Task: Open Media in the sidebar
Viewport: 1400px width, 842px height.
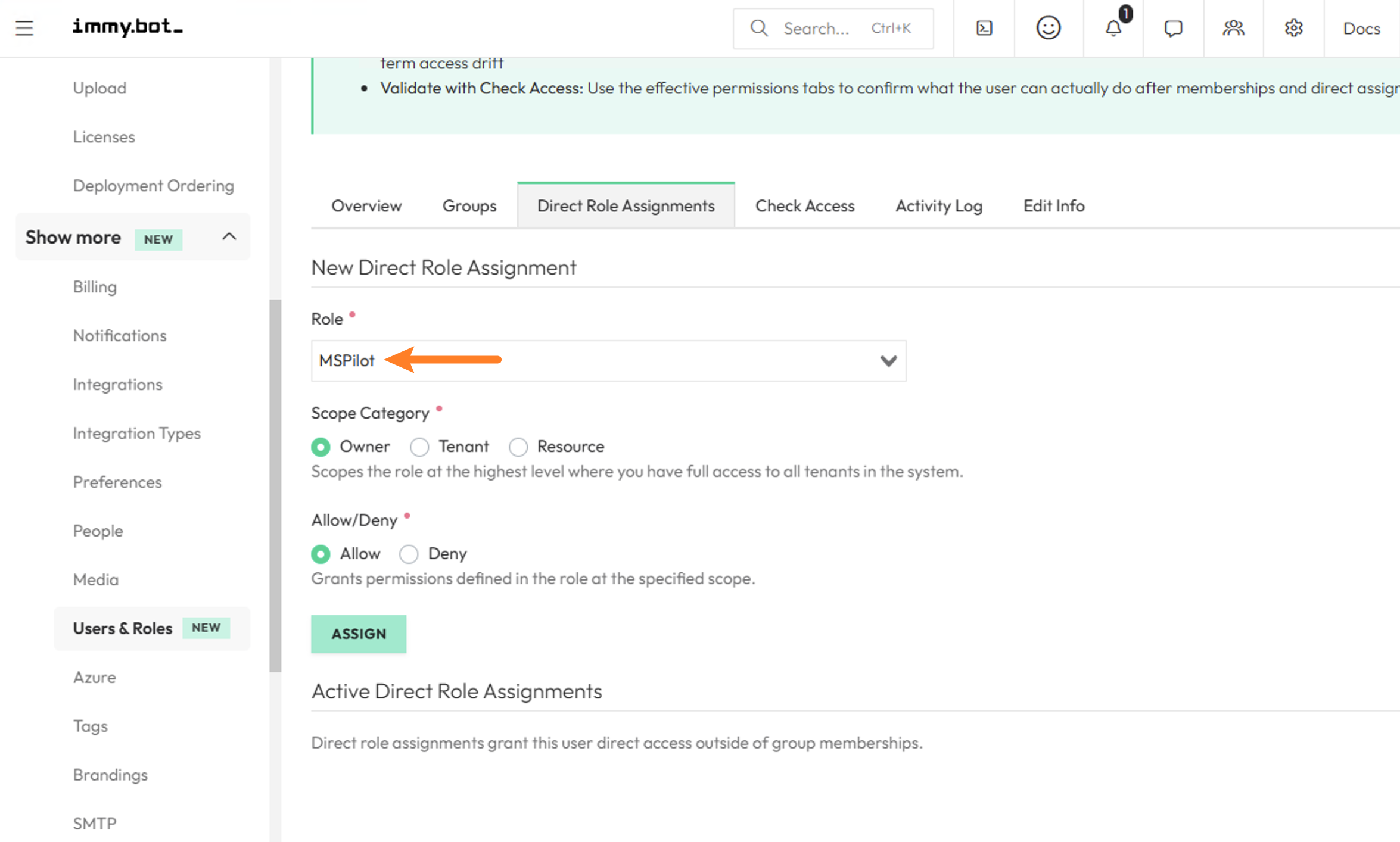Action: point(96,580)
